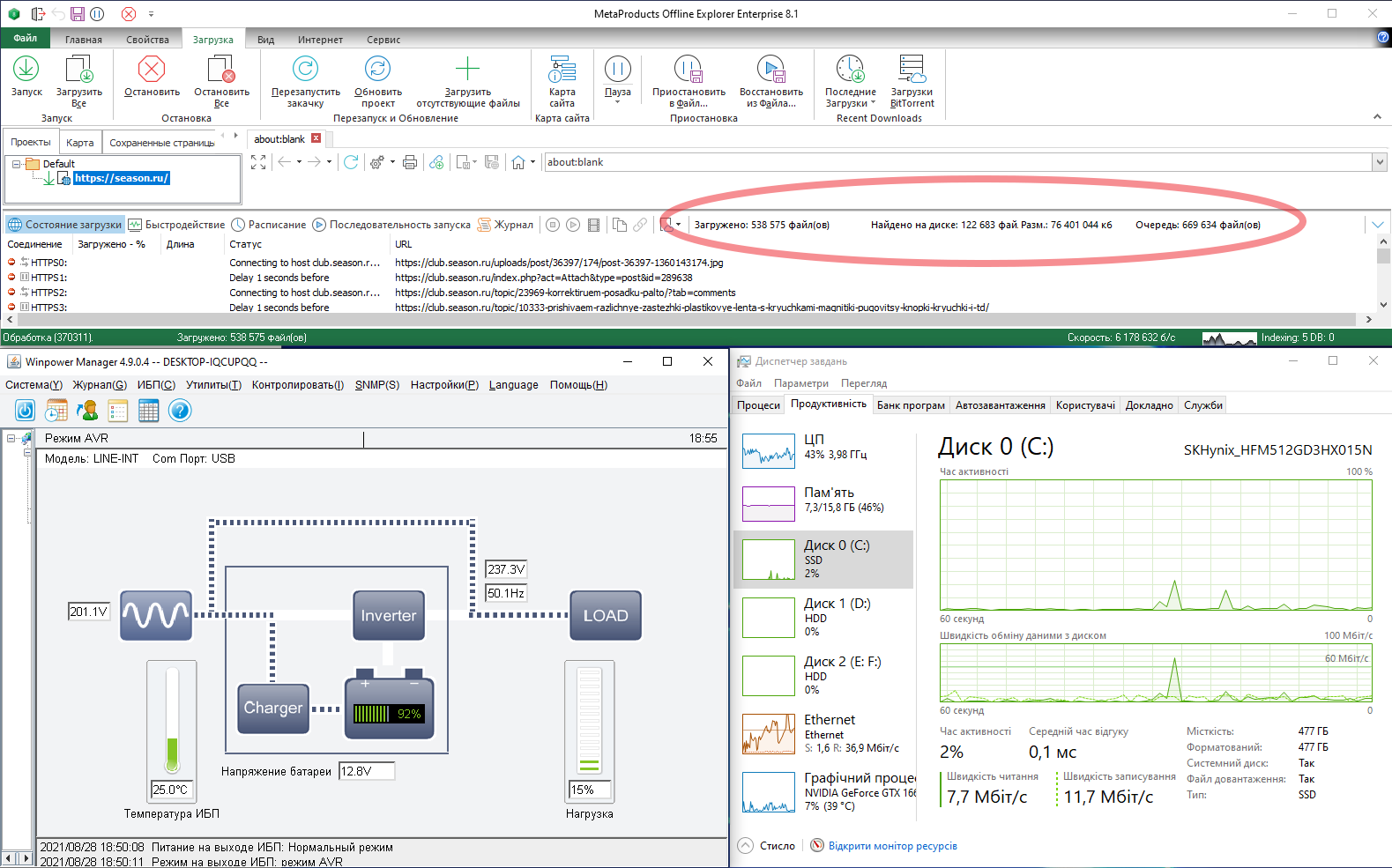Switch to the Интернет ribbon tab
Viewport: 1392px width, 868px height.
(x=320, y=40)
